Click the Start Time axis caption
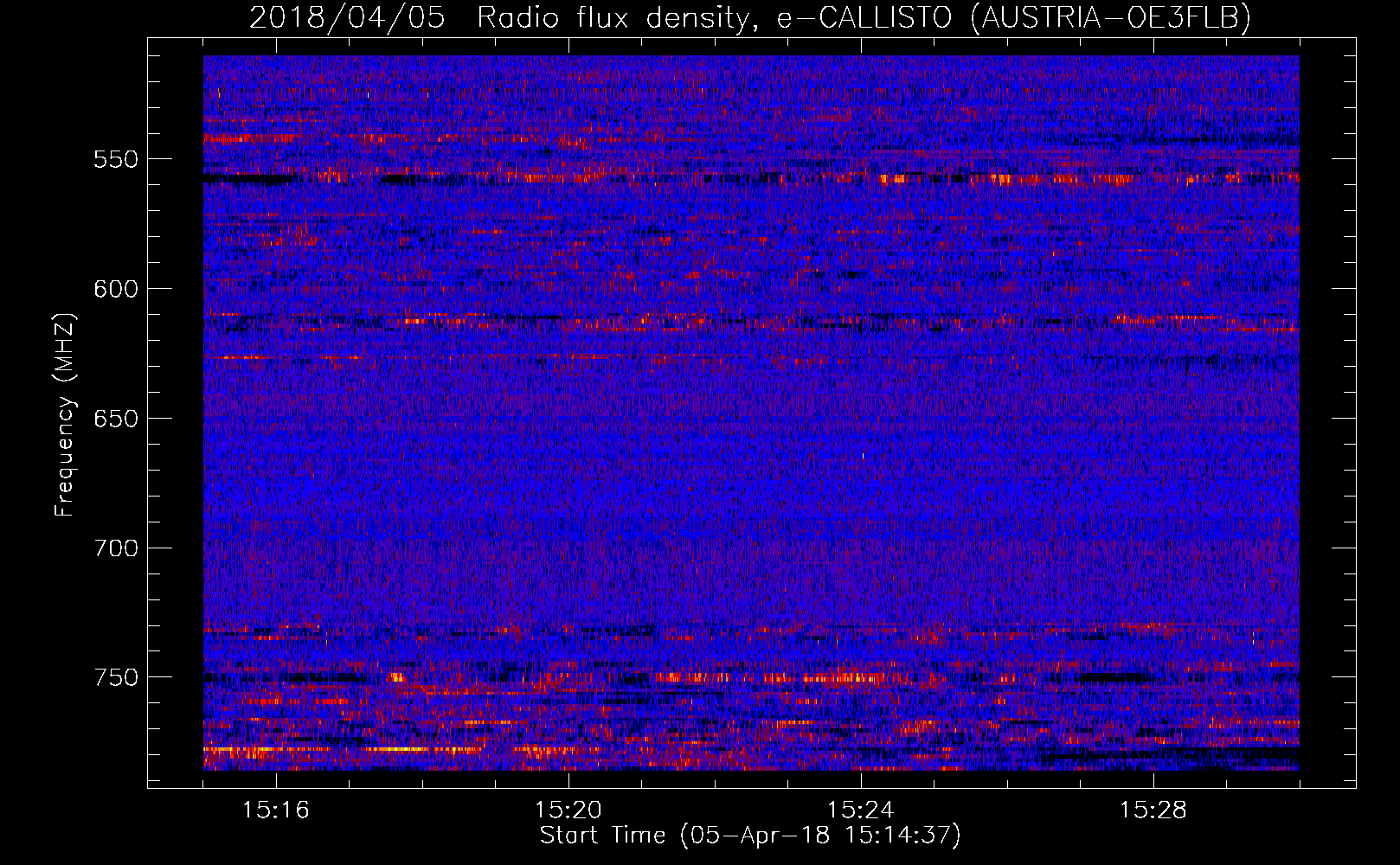 click(x=750, y=836)
